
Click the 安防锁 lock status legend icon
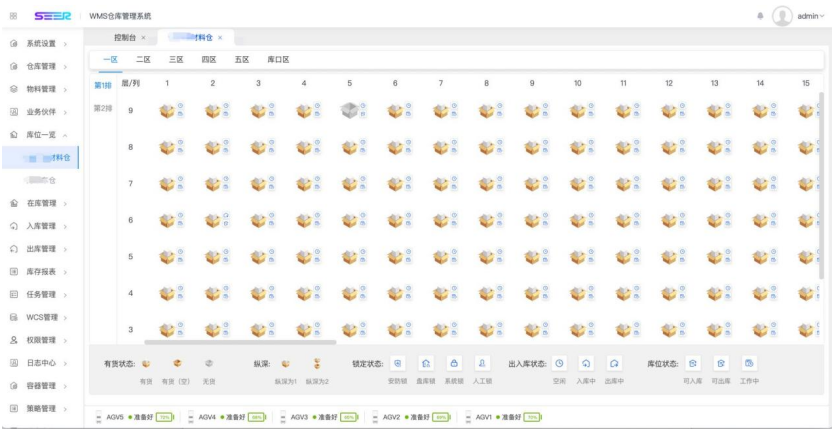[x=397, y=364]
